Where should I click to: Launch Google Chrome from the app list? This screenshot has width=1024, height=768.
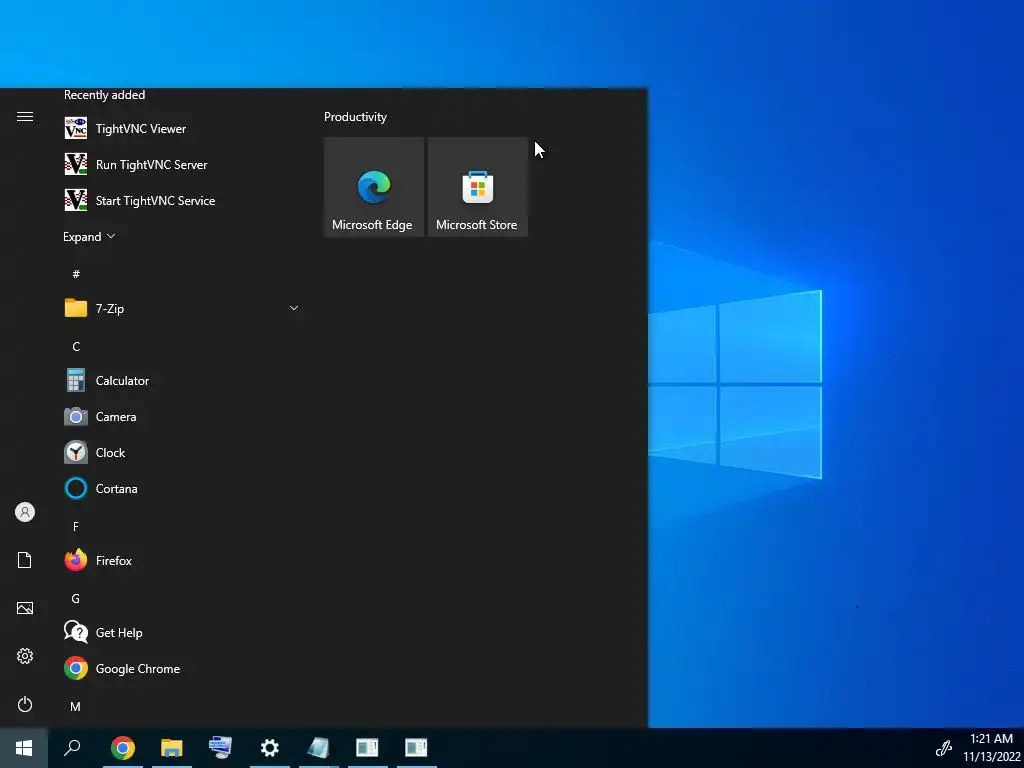[181, 669]
